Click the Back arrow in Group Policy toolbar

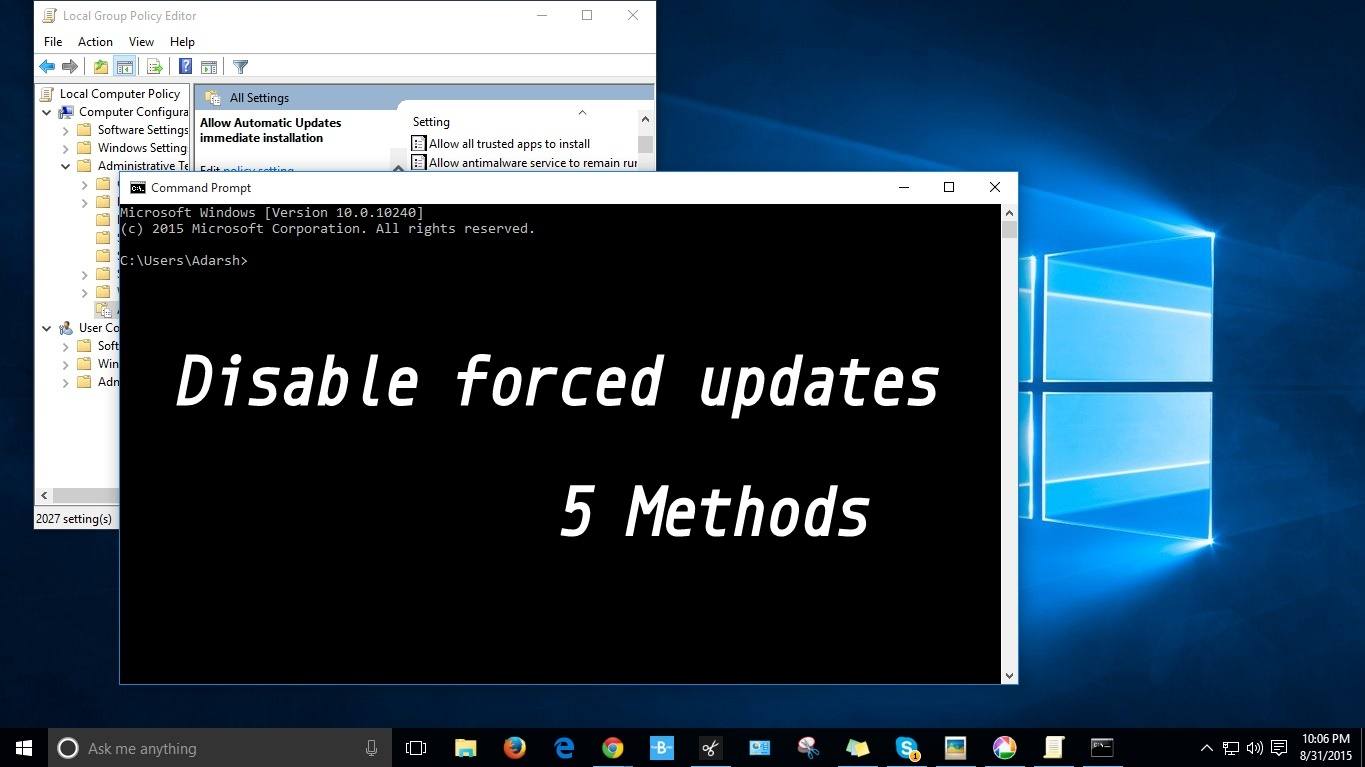pos(47,67)
